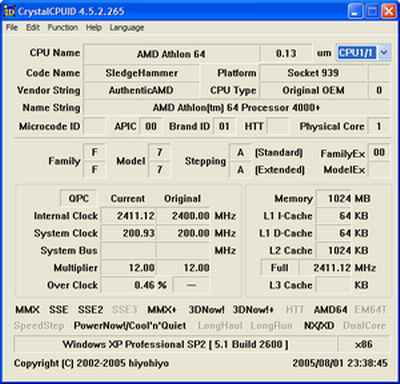The height and width of the screenshot is (384, 400).
Task: Click the NX/XD feature label
Action: (x=319, y=326)
